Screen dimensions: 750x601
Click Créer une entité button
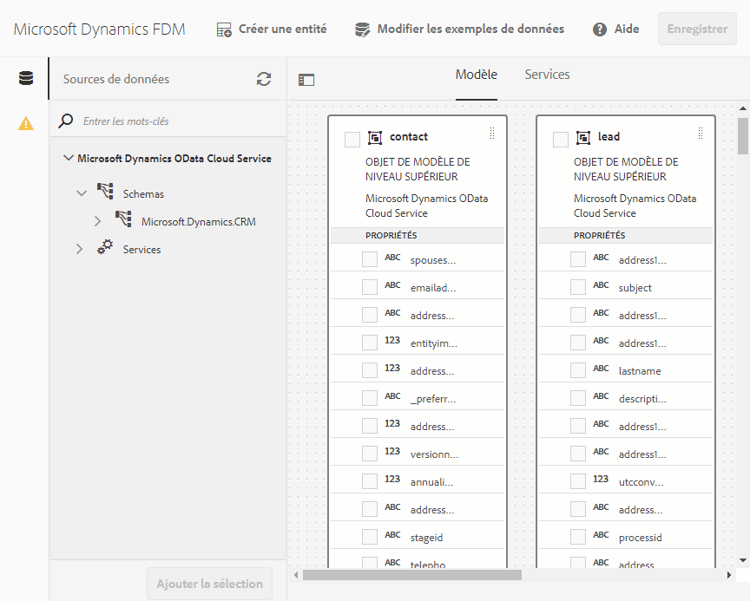click(x=272, y=29)
